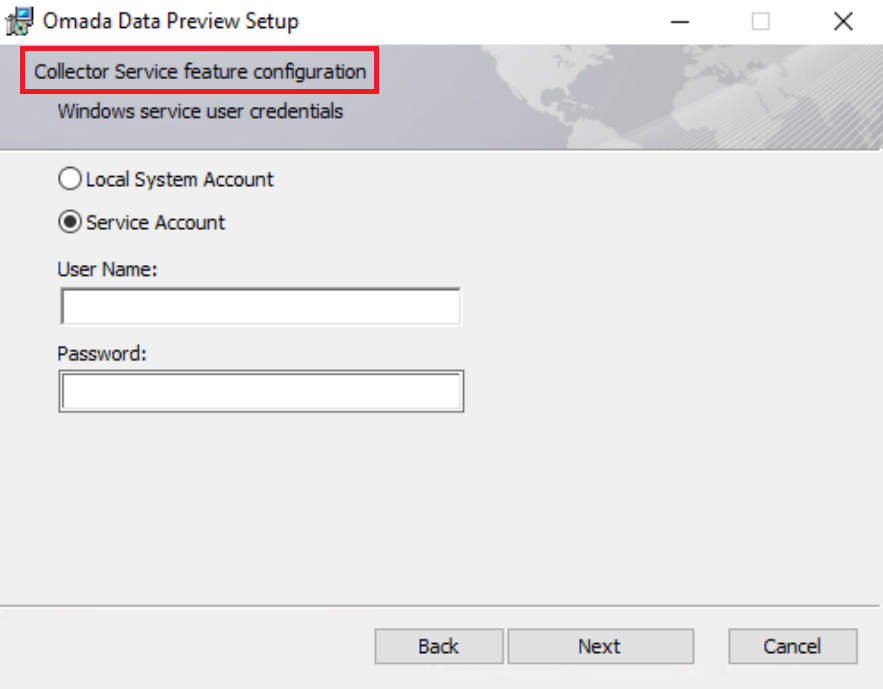The height and width of the screenshot is (689, 883).
Task: Click 'Collector Service feature configuration' heading
Action: click(x=200, y=71)
